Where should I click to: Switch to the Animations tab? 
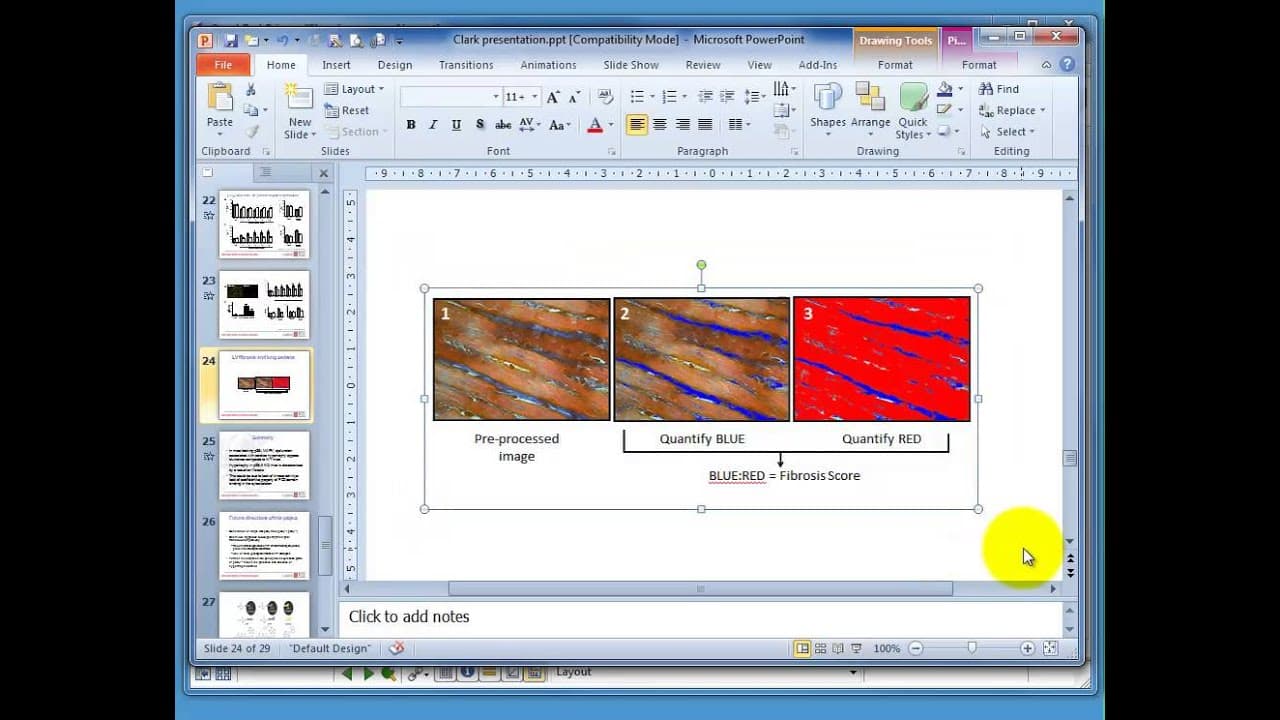pyautogui.click(x=548, y=65)
